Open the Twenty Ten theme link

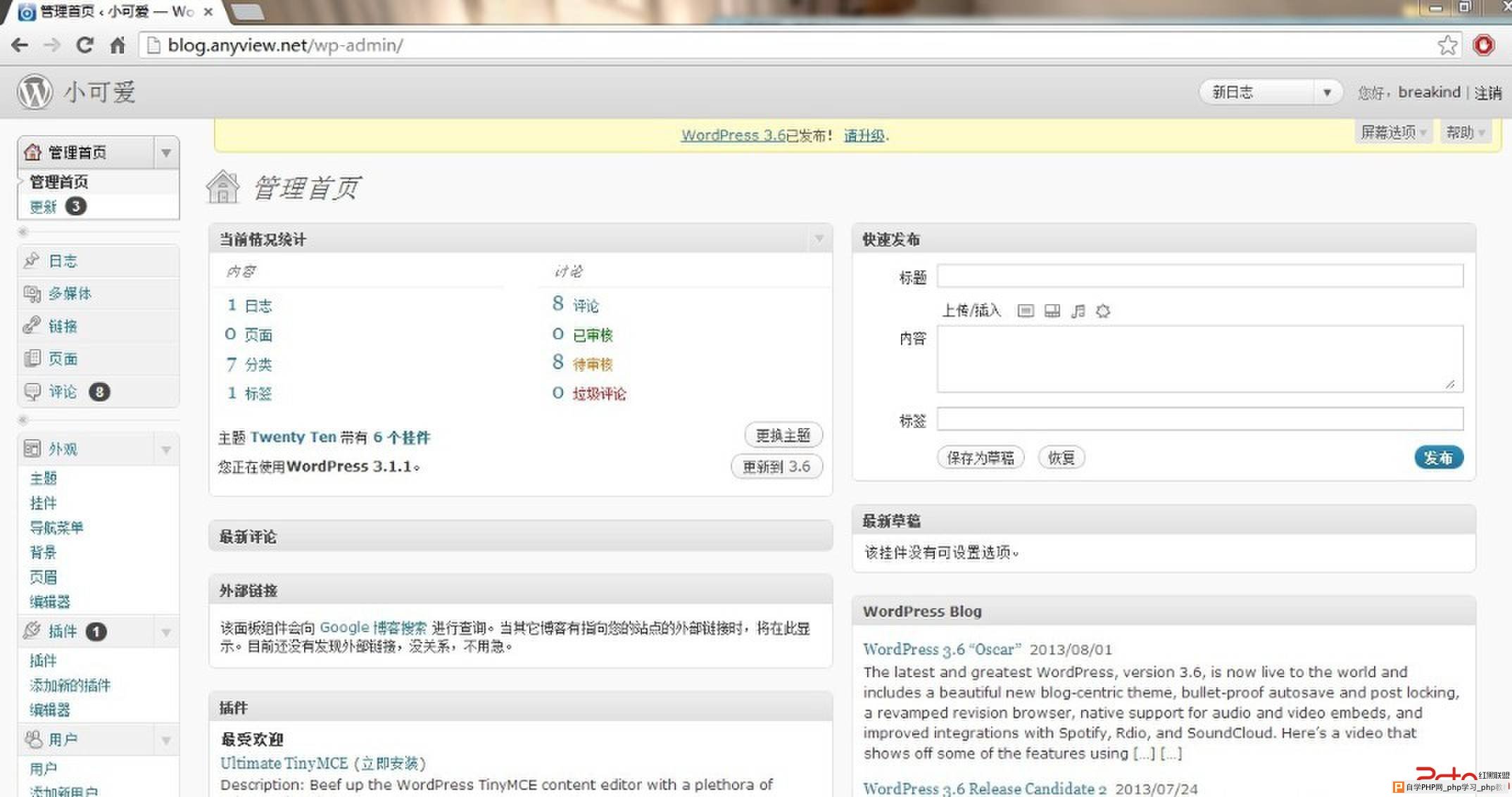click(293, 437)
